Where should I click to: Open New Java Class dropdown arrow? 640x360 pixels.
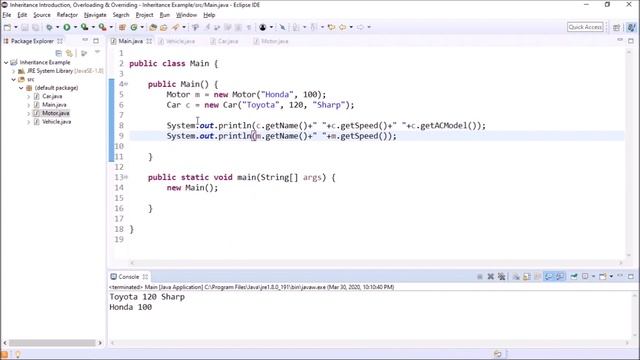click(x=142, y=27)
